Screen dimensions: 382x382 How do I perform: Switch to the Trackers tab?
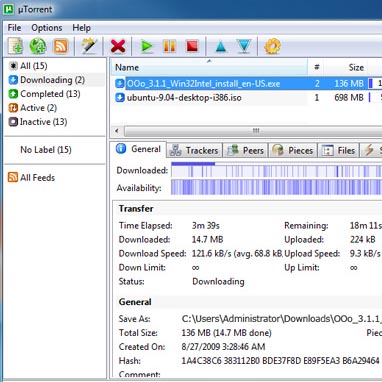(x=194, y=151)
